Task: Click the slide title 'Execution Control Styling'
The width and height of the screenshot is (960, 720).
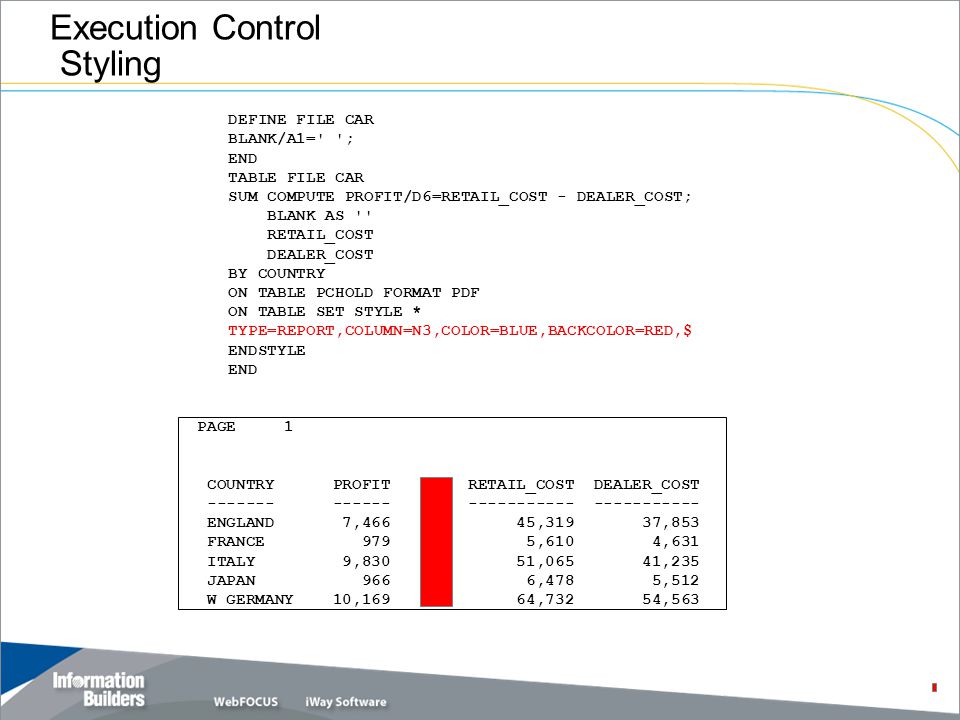Action: [x=185, y=45]
